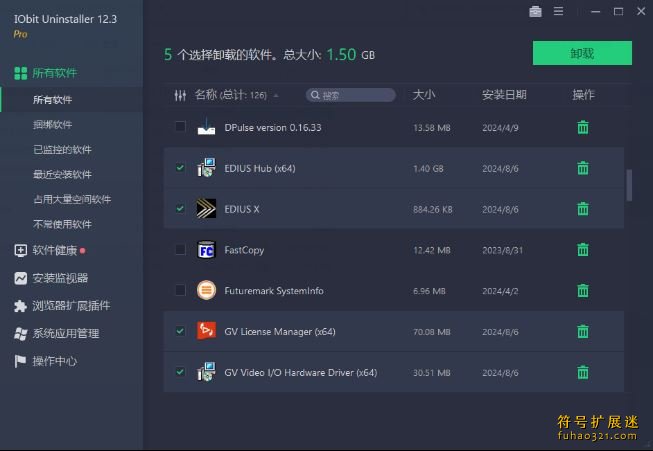Select the EDIUS Hub (x64) name
The image size is (653, 451).
[x=260, y=168]
